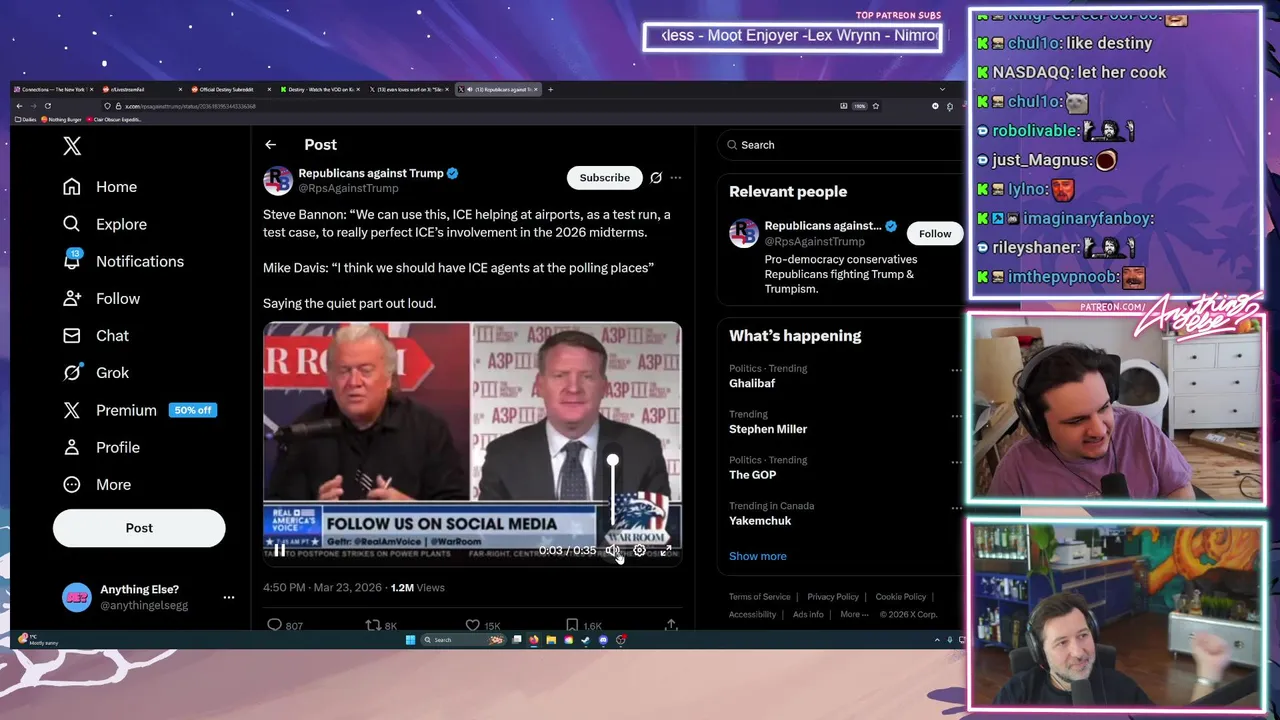Share the post with upload icon
This screenshot has width=1280, height=720.
671,625
